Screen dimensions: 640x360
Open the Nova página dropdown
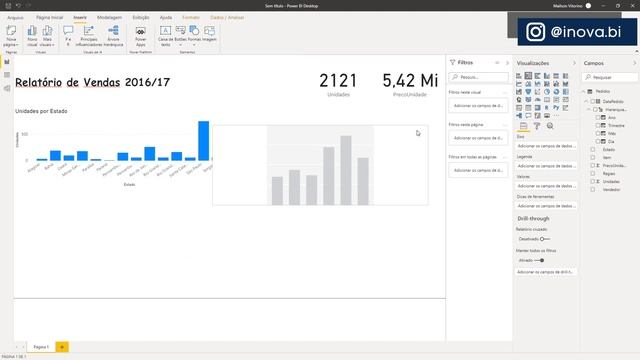point(11,44)
